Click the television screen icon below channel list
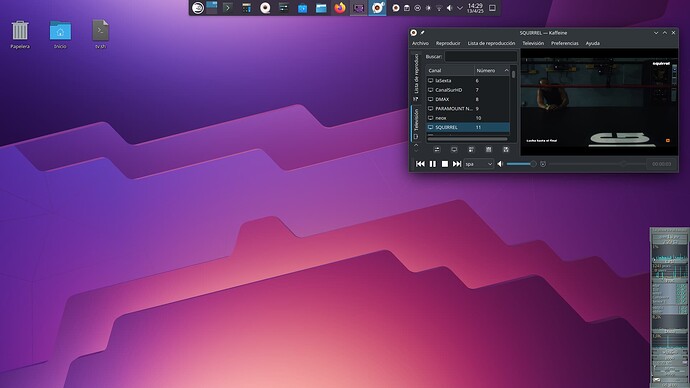This screenshot has height=388, width=690. [x=454, y=150]
